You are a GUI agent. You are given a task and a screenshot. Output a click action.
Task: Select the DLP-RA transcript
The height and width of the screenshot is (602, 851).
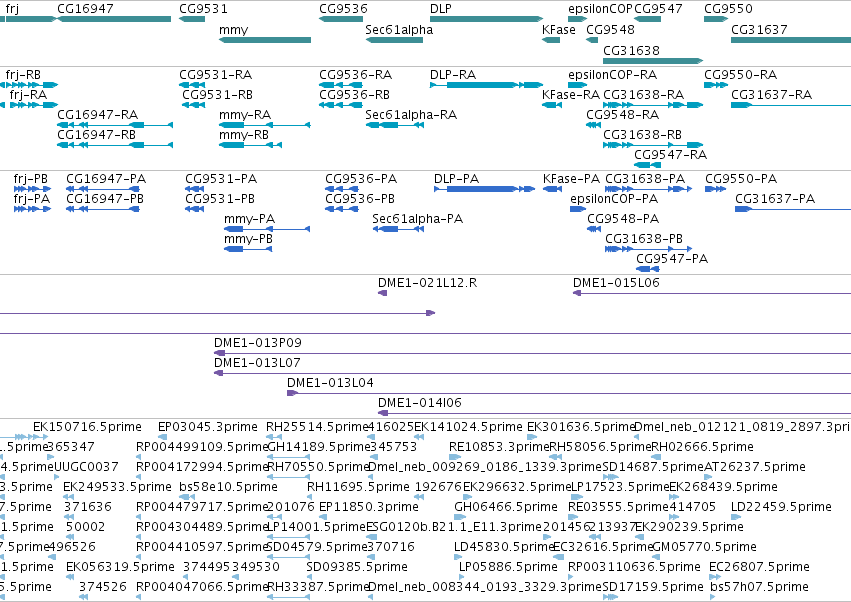(486, 85)
